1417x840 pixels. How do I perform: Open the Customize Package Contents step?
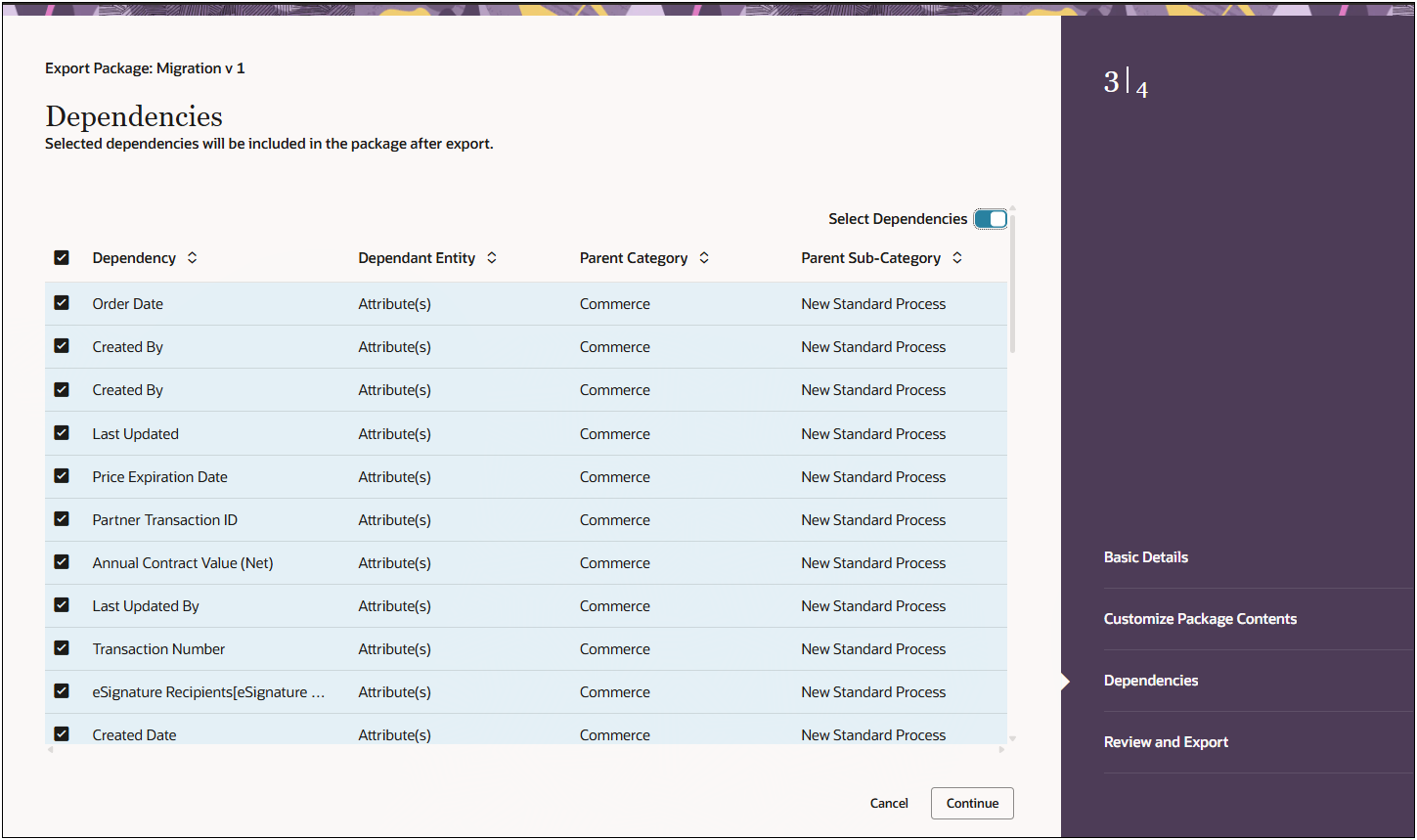1200,619
